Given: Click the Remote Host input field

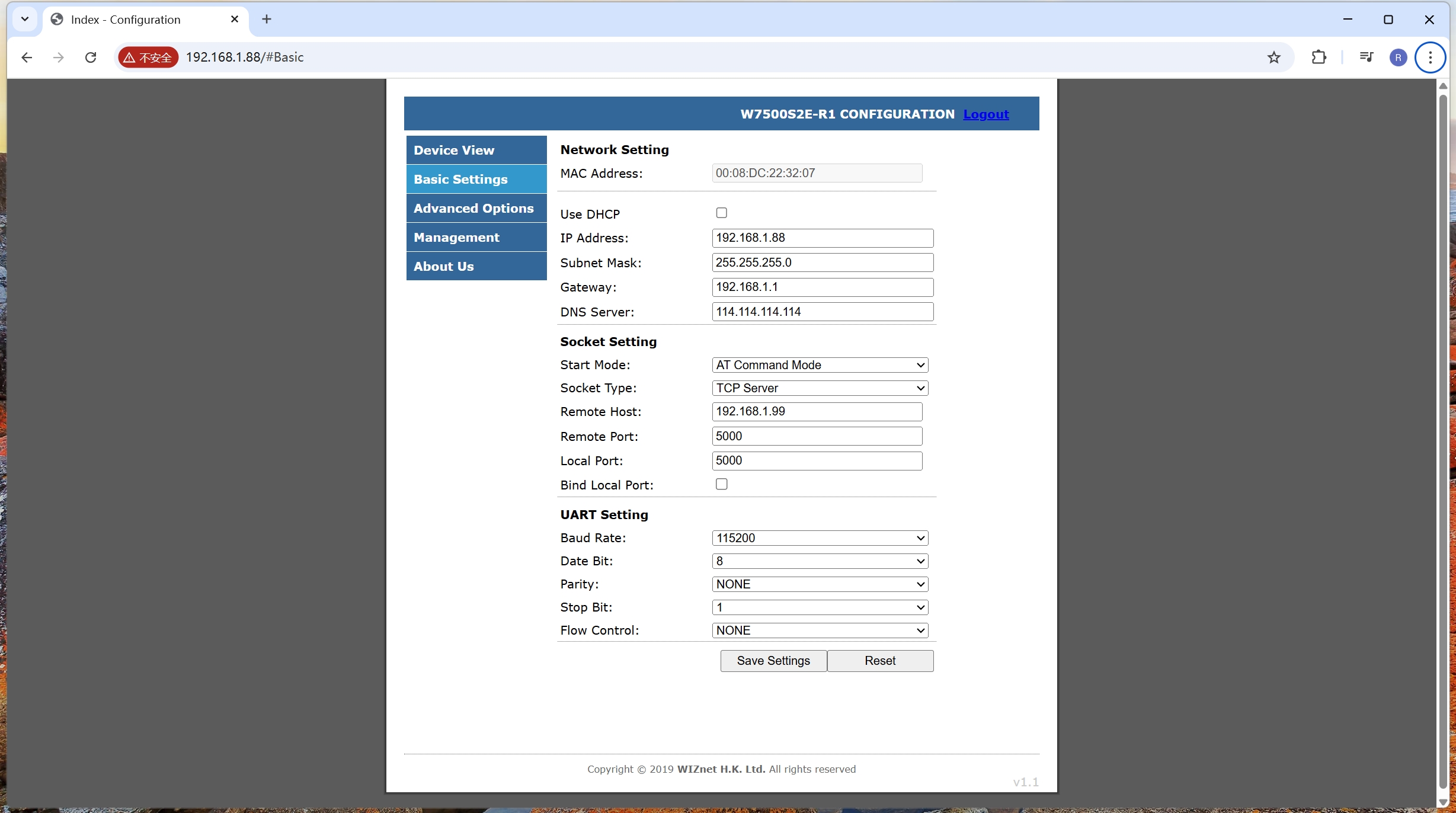Looking at the screenshot, I should [817, 412].
